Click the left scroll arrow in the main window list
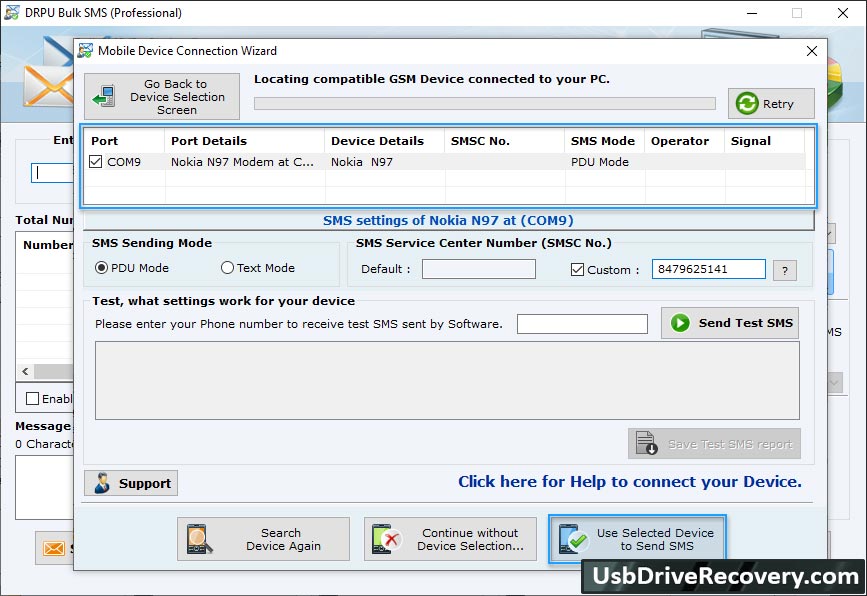The width and height of the screenshot is (867, 596). 25,372
